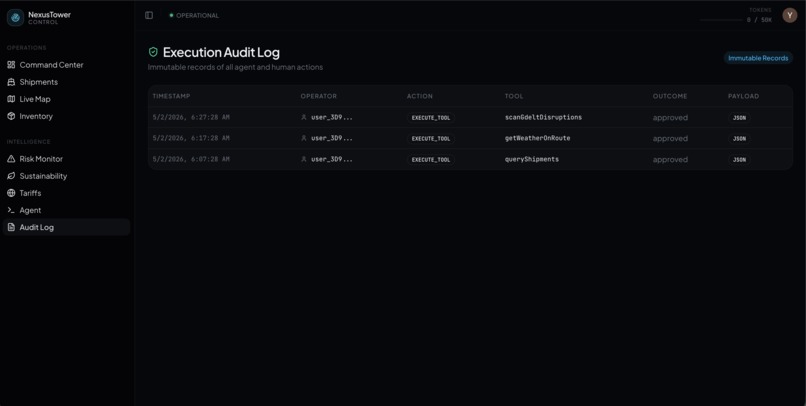The height and width of the screenshot is (406, 806).
Task: Click the Tariffs globe icon
Action: coord(11,193)
